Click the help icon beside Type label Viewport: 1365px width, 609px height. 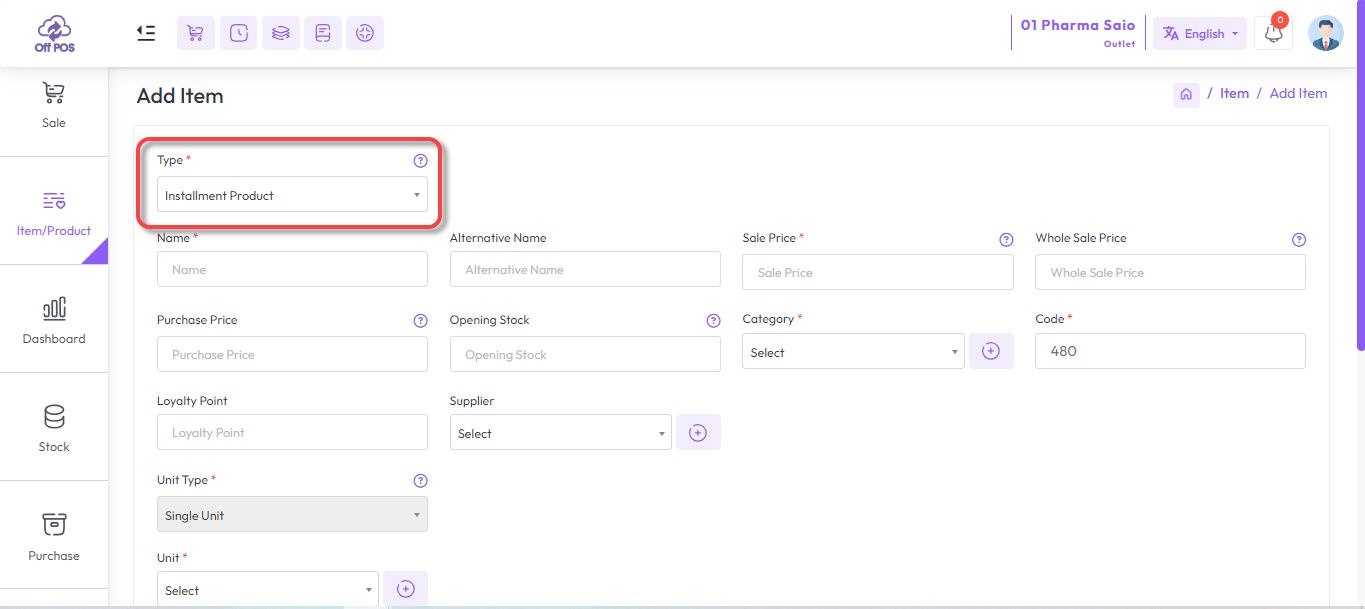pos(420,160)
